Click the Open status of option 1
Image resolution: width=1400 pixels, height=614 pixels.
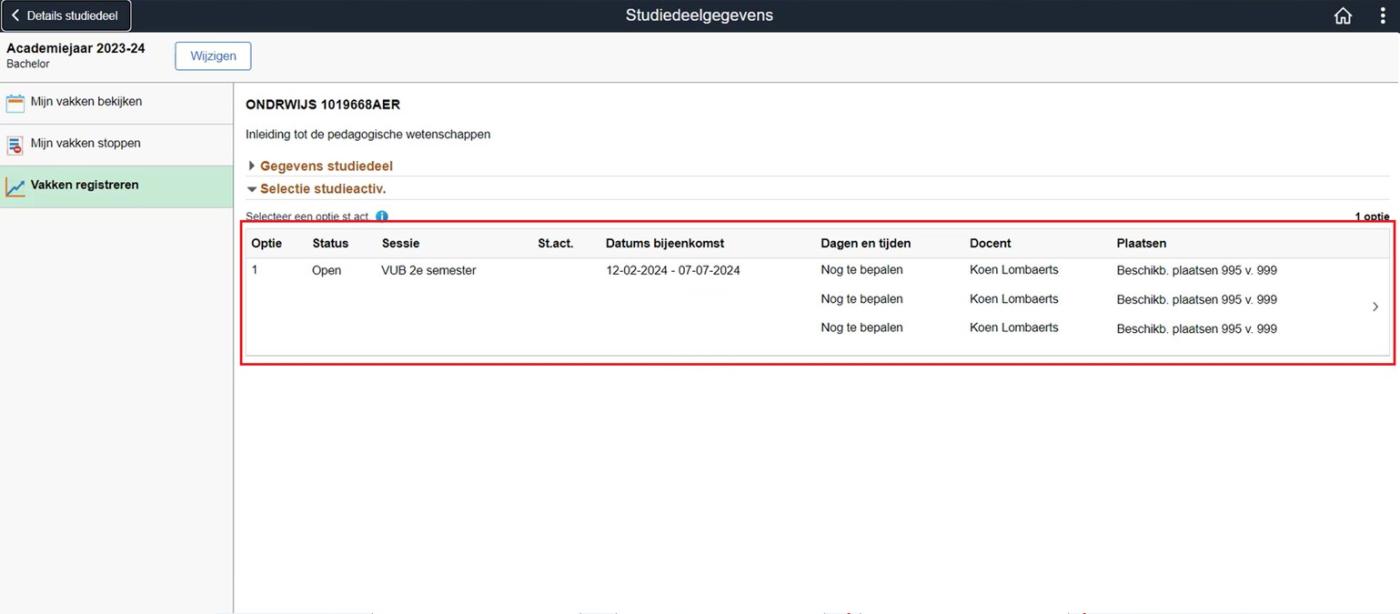coord(326,271)
